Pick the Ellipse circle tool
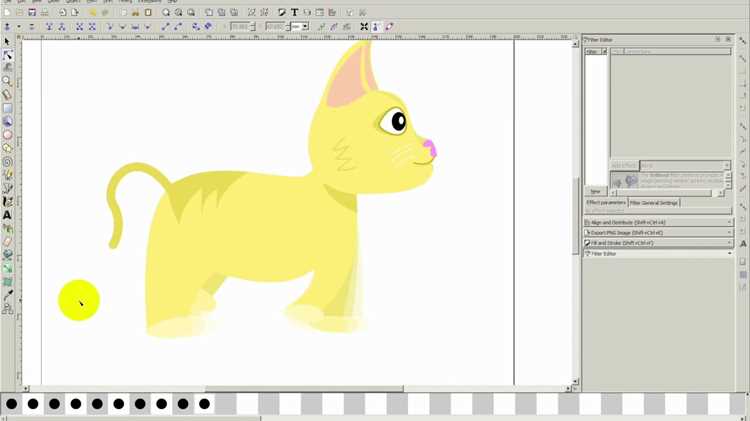This screenshot has height=421, width=750. tap(7, 135)
